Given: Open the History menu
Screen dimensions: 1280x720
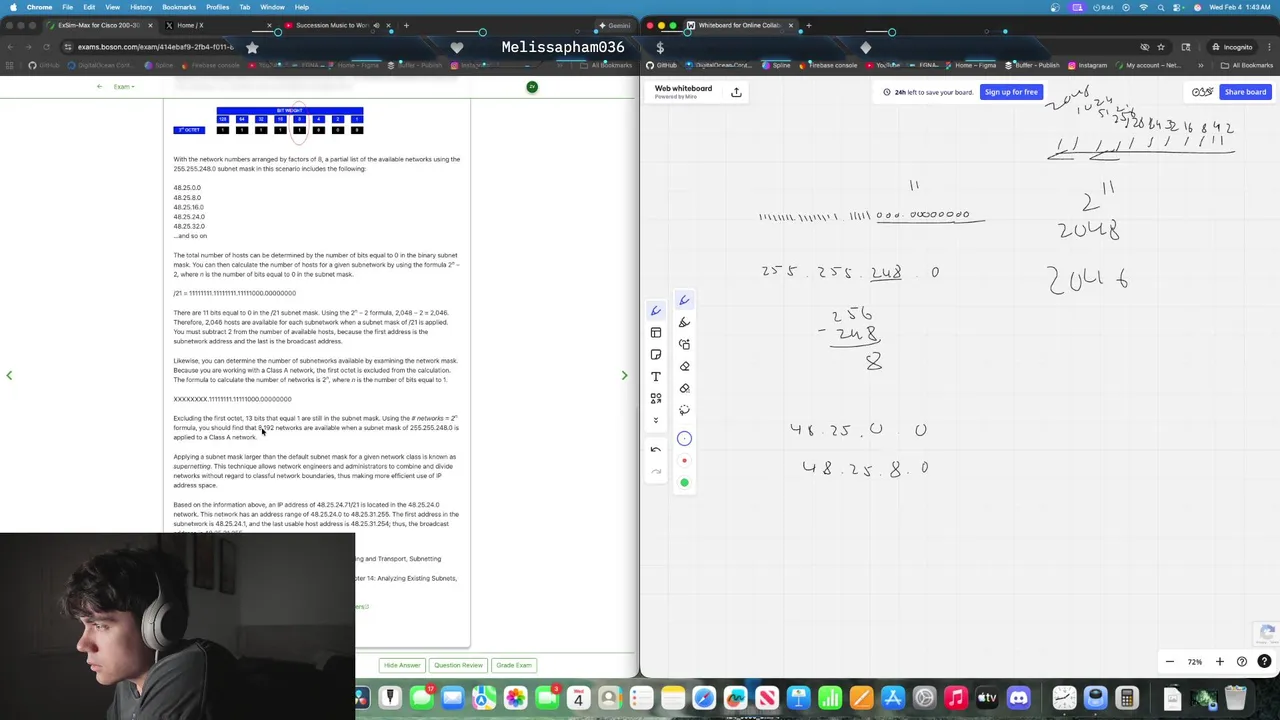Looking at the screenshot, I should click(x=141, y=7).
